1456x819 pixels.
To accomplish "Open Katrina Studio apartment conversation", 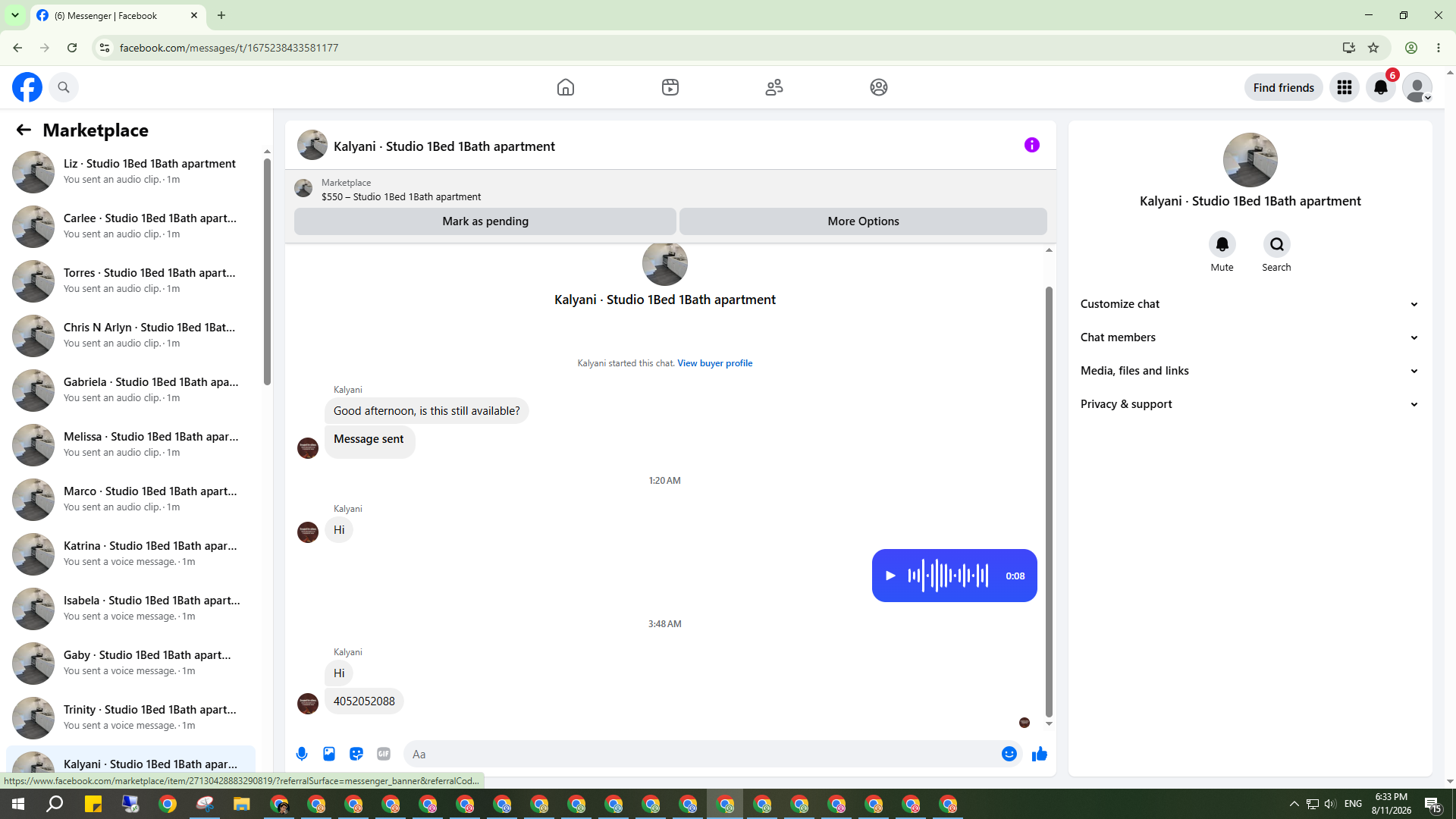I will pos(130,554).
